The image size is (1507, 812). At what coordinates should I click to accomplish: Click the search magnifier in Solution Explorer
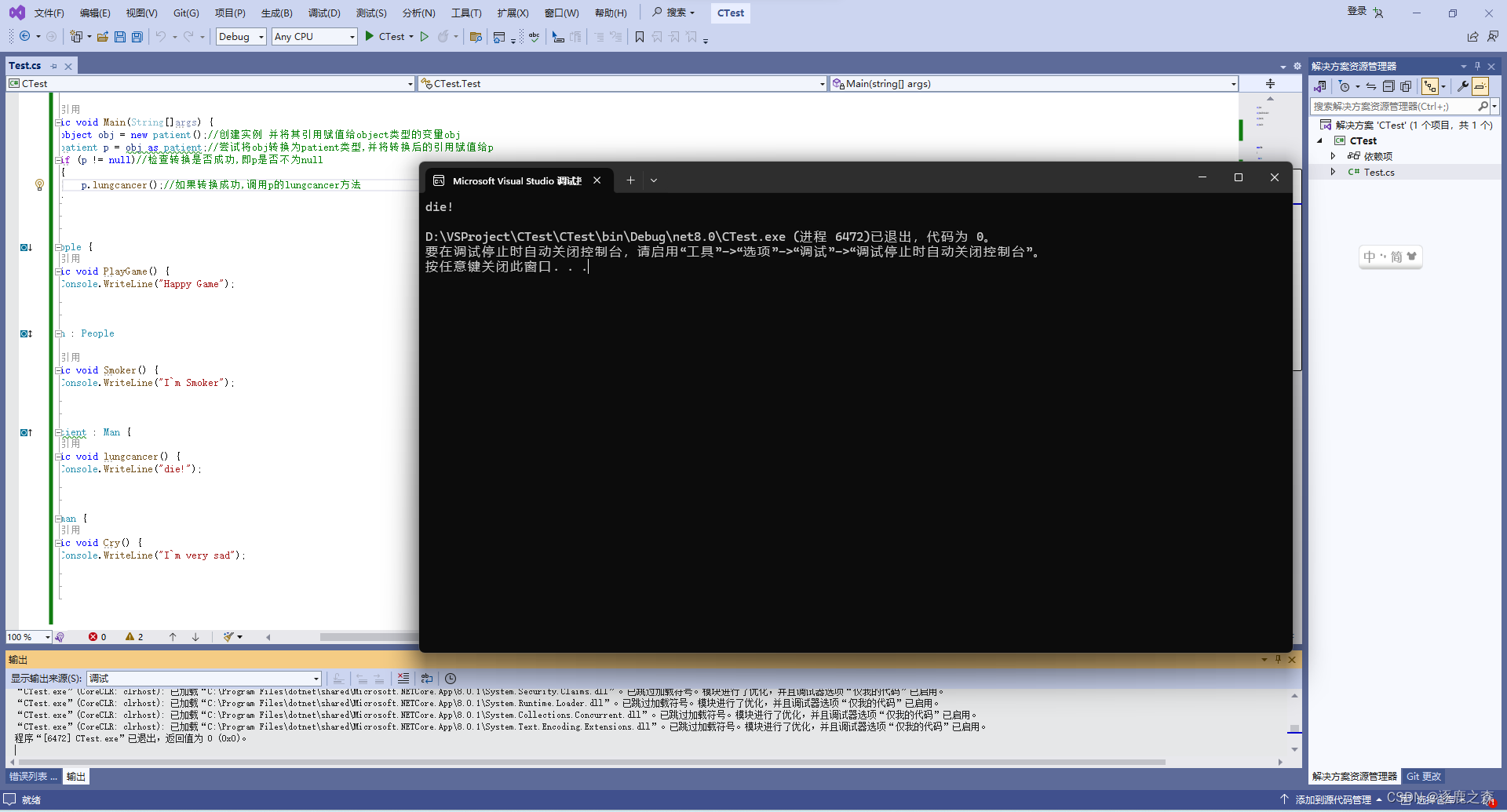click(1483, 106)
